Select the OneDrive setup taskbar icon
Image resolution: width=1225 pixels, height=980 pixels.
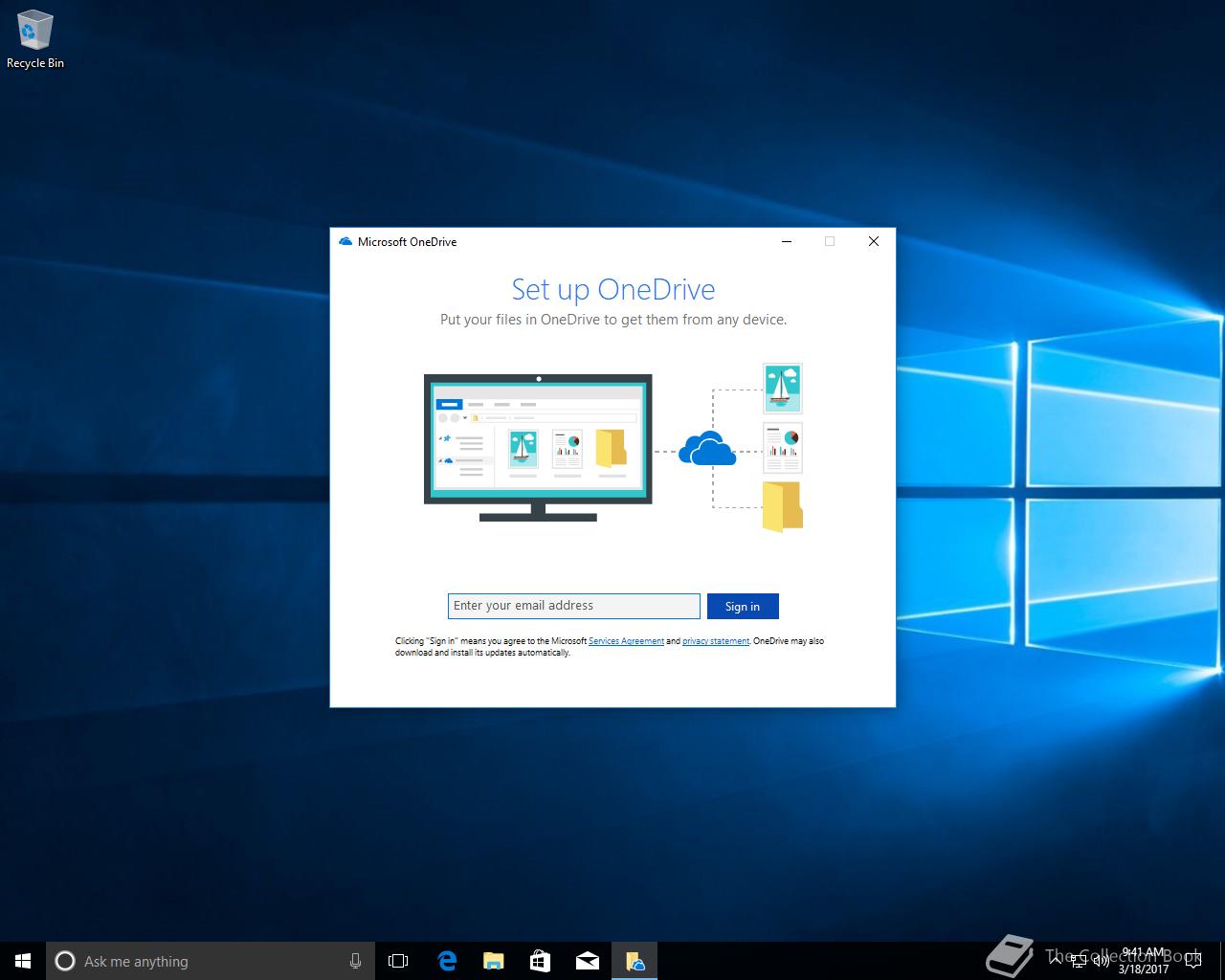635,961
